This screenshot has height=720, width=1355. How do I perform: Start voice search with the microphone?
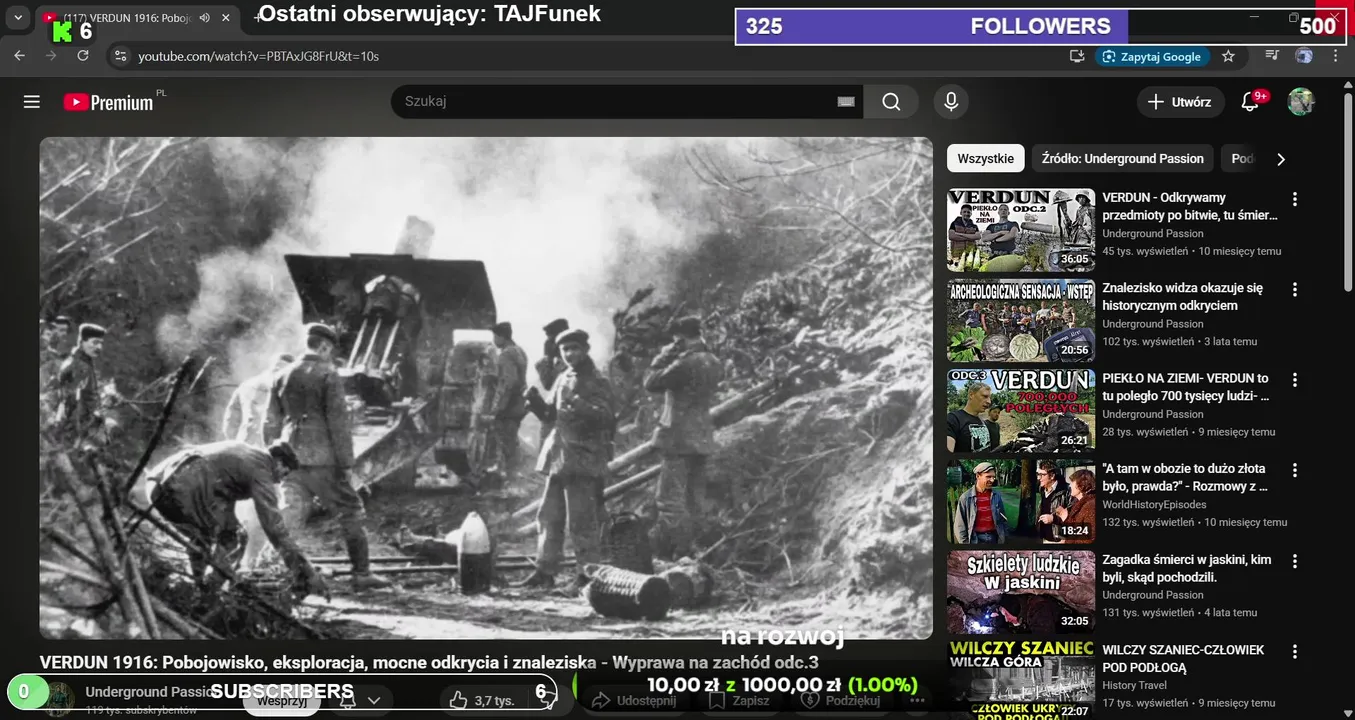pos(951,102)
